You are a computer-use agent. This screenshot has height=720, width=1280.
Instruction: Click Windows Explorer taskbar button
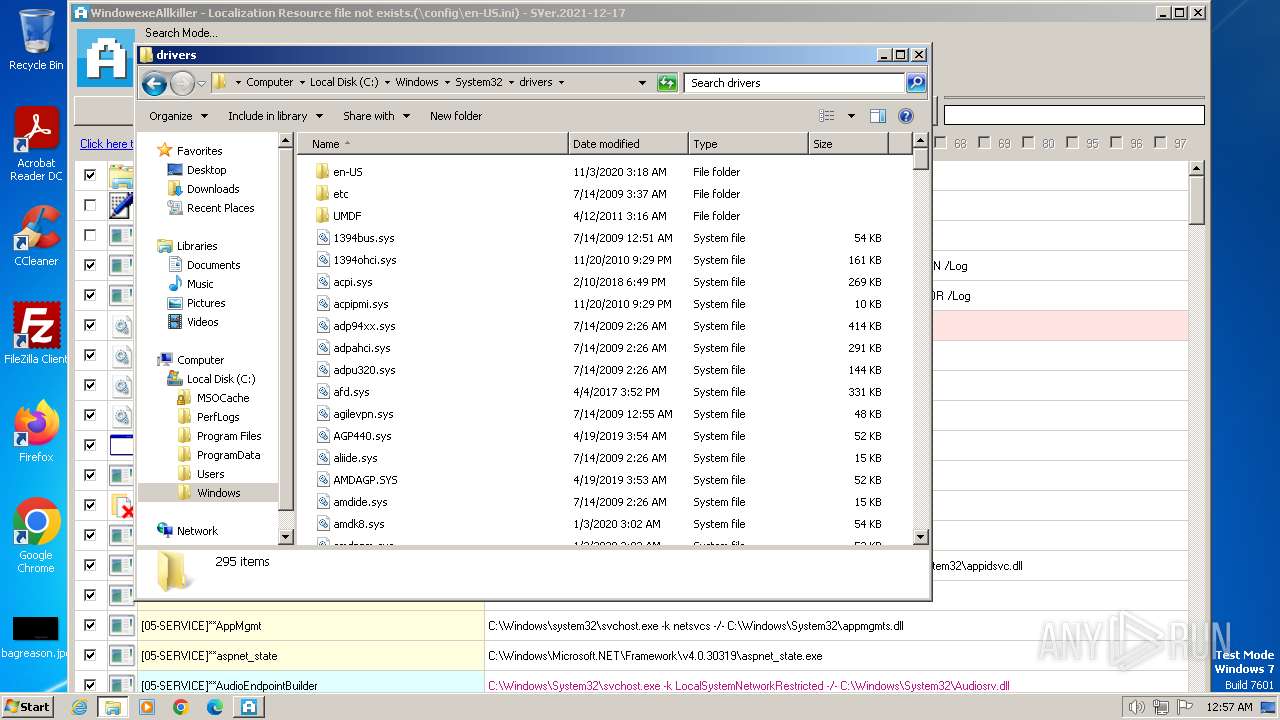tap(112, 707)
